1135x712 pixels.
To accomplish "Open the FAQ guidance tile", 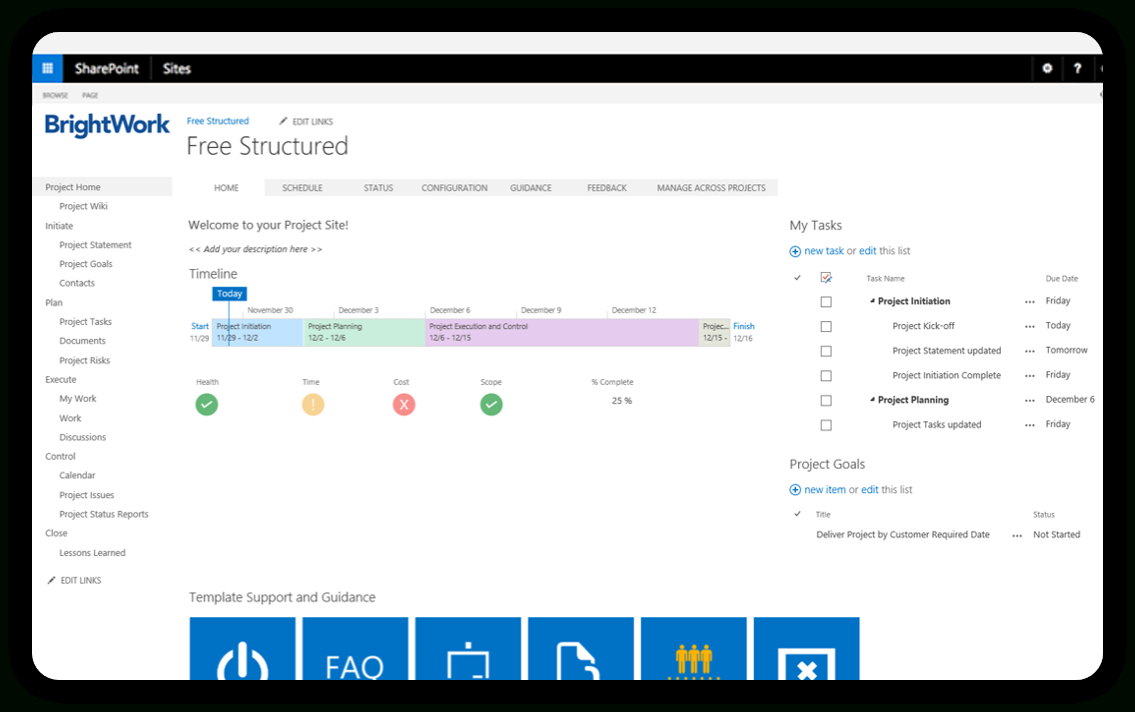I will [x=355, y=648].
